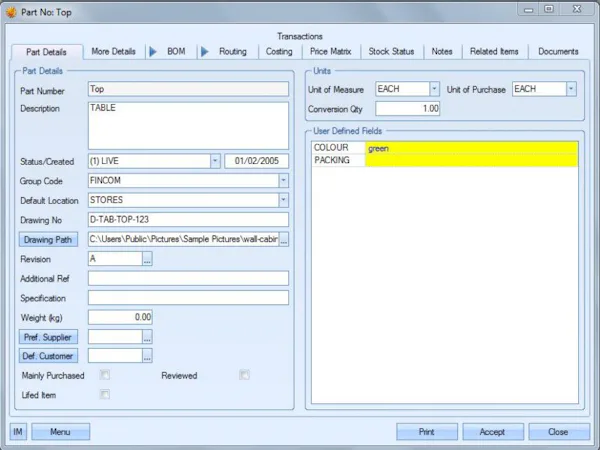Image resolution: width=600 pixels, height=450 pixels.
Task: Click the created date field 01/02/2005
Action: 256,161
